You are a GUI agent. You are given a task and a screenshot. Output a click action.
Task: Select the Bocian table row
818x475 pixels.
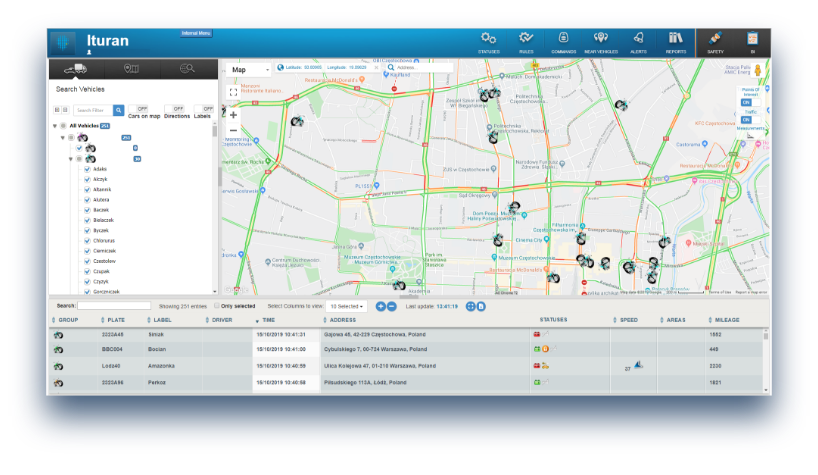pos(408,349)
